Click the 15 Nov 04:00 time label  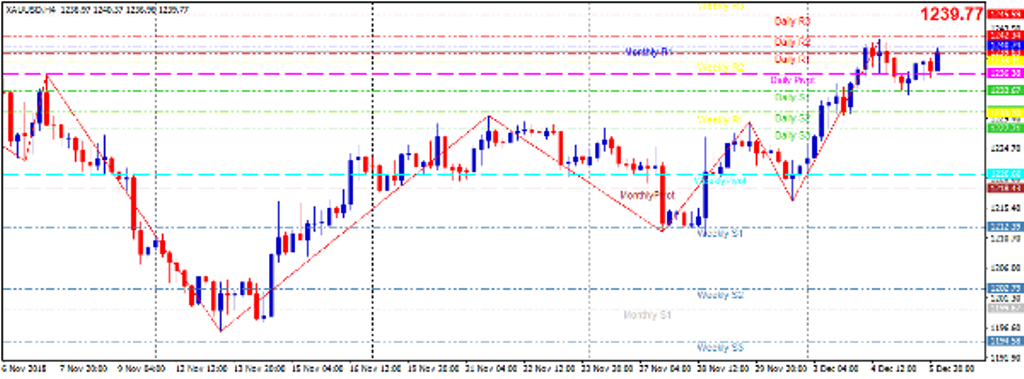[x=316, y=368]
